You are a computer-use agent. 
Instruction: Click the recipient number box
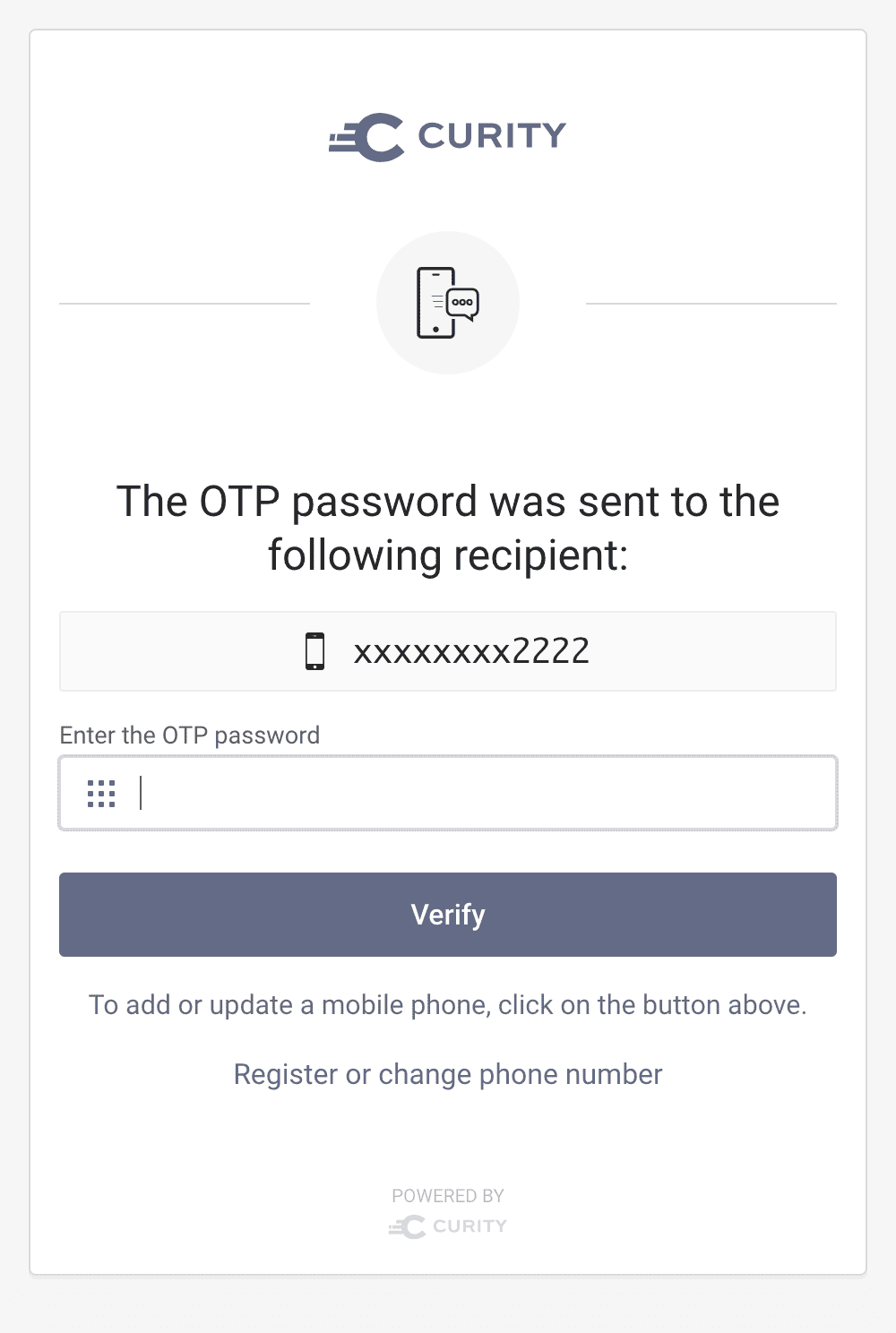pyautogui.click(x=448, y=651)
